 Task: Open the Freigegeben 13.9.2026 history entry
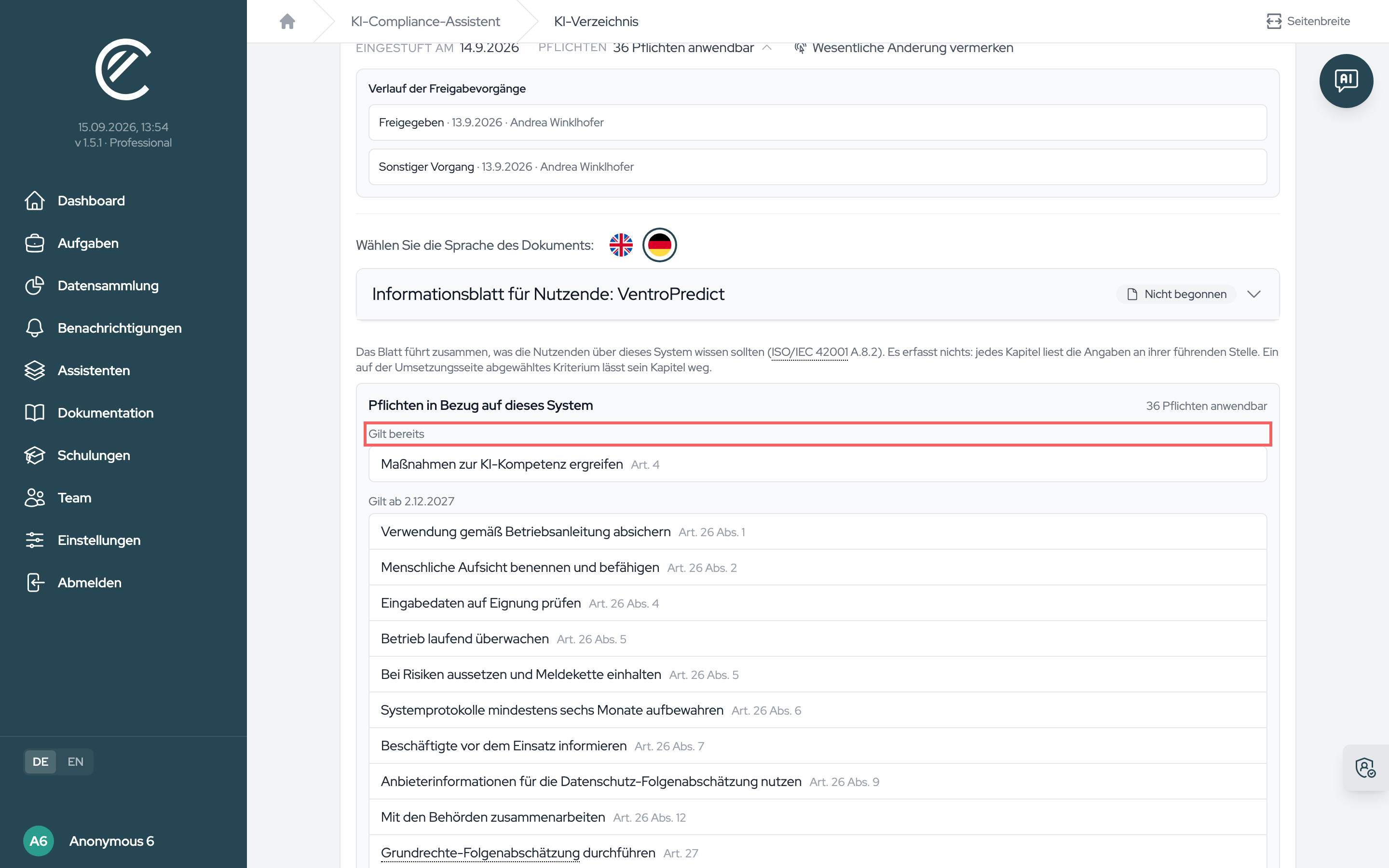[817, 122]
